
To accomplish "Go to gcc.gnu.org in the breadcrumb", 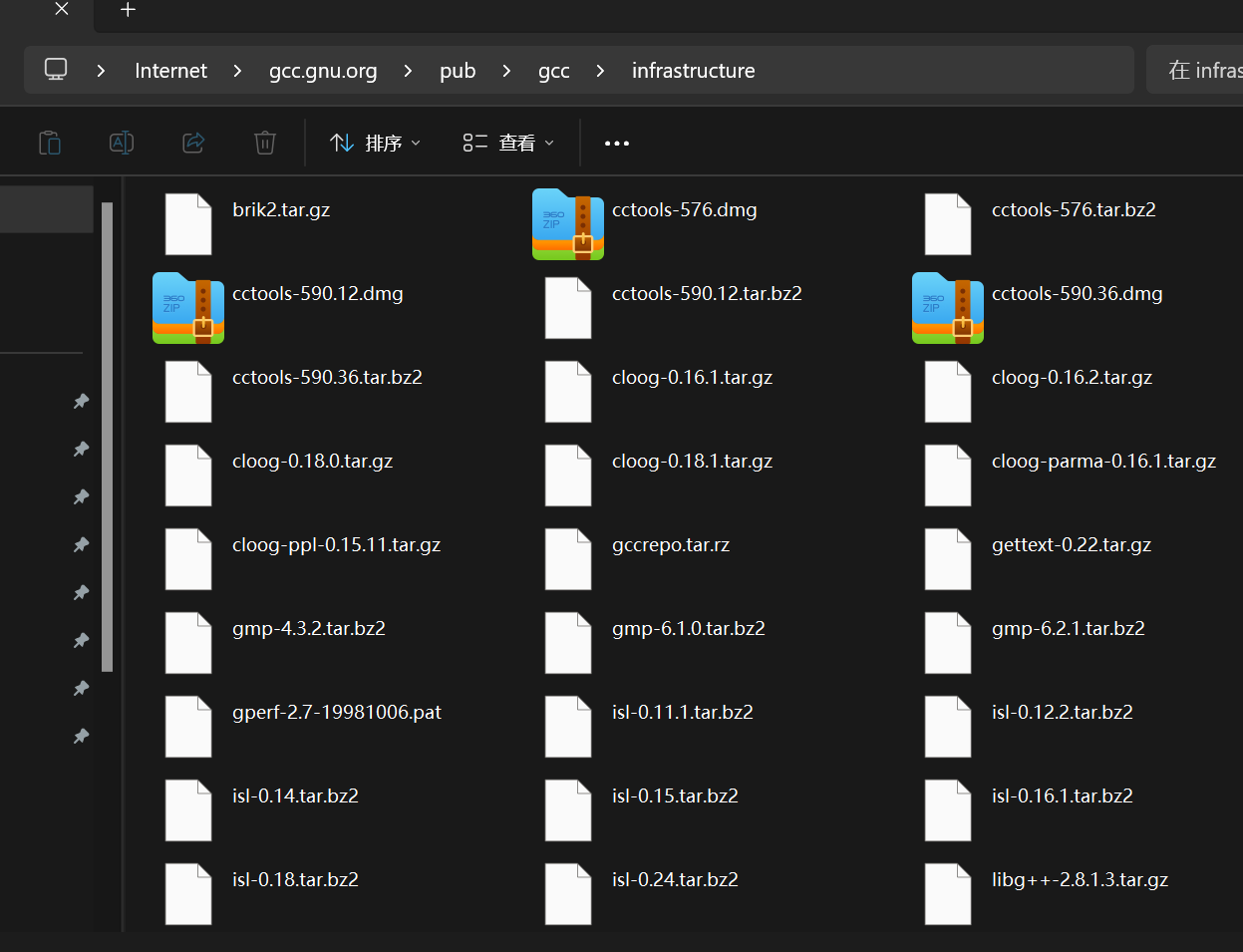I will (x=323, y=71).
